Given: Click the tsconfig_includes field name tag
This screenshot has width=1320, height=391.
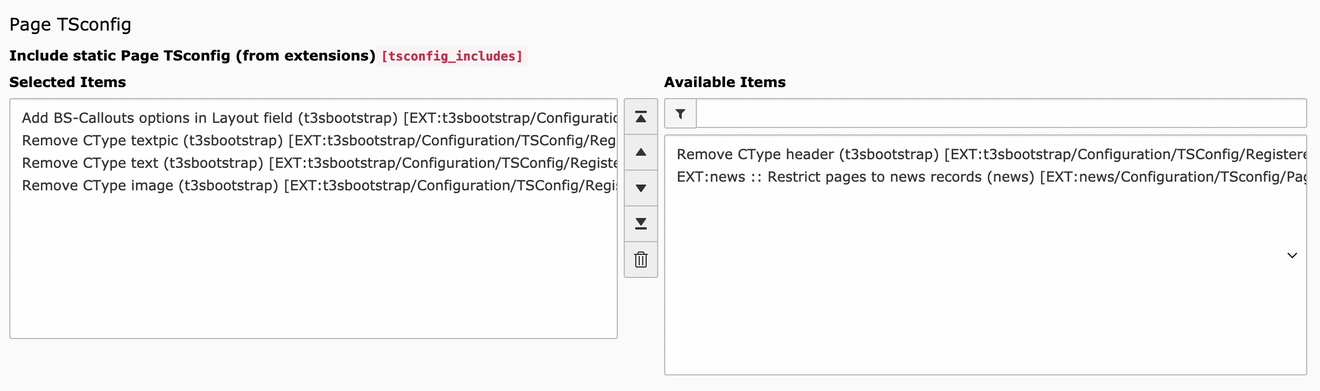Looking at the screenshot, I should (452, 57).
